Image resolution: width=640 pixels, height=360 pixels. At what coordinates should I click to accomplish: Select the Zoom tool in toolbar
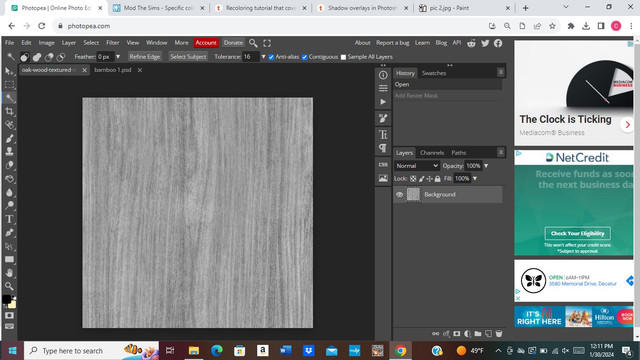pyautogui.click(x=9, y=286)
